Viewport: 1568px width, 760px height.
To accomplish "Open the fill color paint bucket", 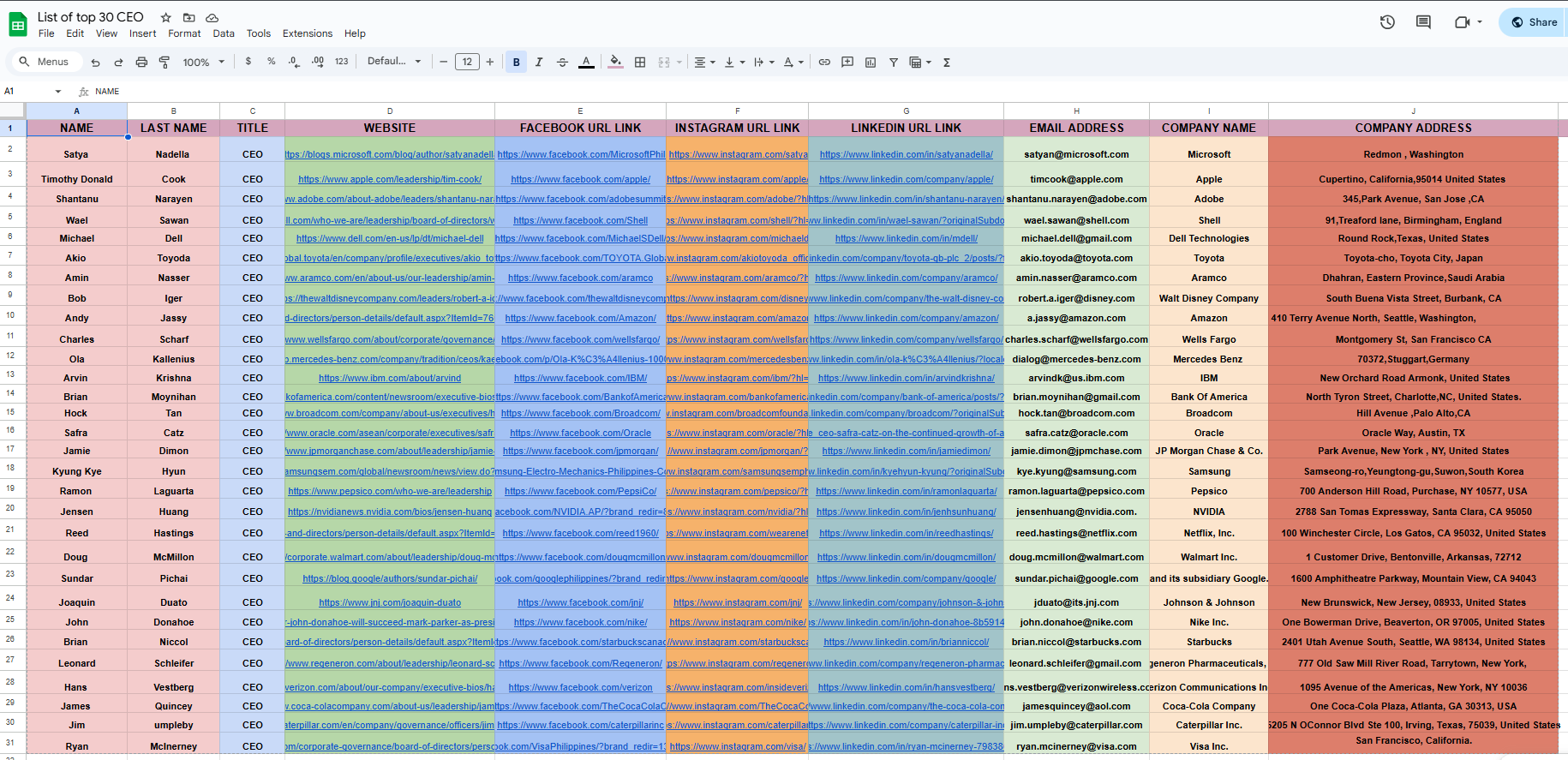I will (x=615, y=62).
